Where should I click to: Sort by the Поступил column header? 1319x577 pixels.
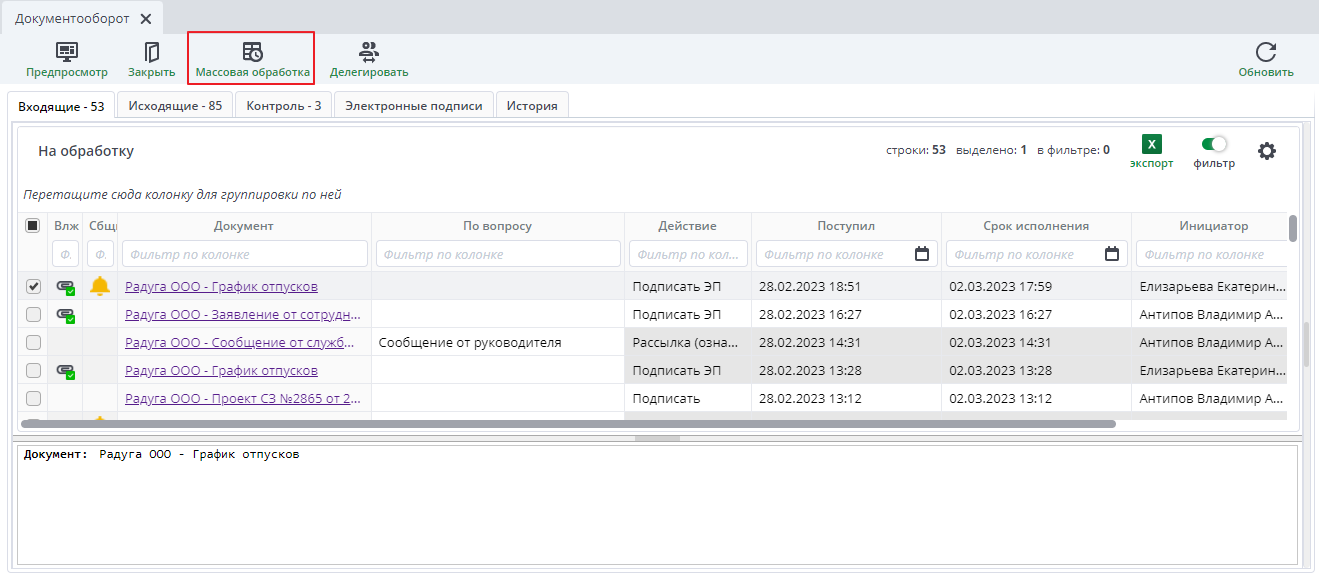846,226
